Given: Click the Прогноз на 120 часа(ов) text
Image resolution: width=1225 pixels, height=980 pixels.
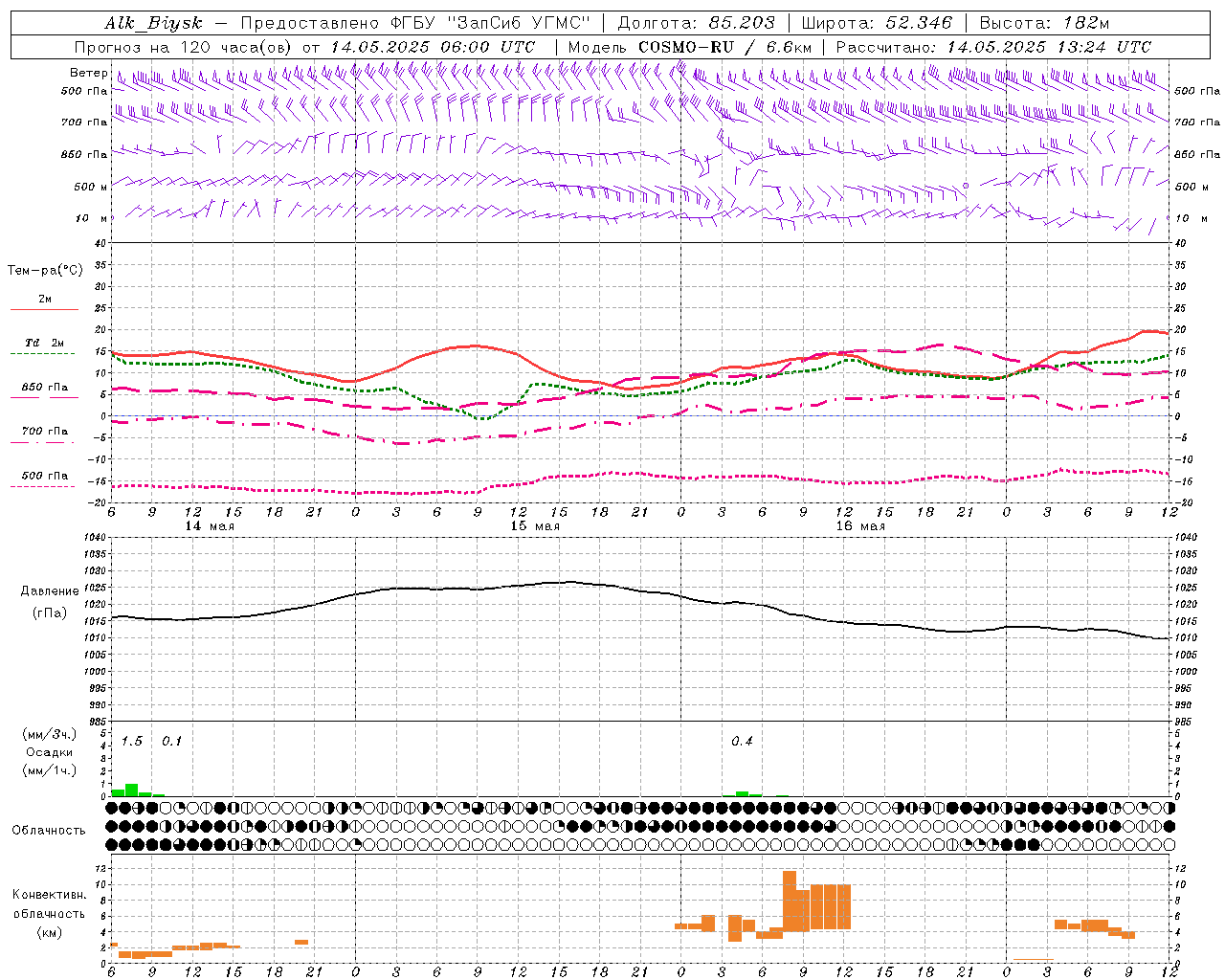Looking at the screenshot, I should click(185, 47).
